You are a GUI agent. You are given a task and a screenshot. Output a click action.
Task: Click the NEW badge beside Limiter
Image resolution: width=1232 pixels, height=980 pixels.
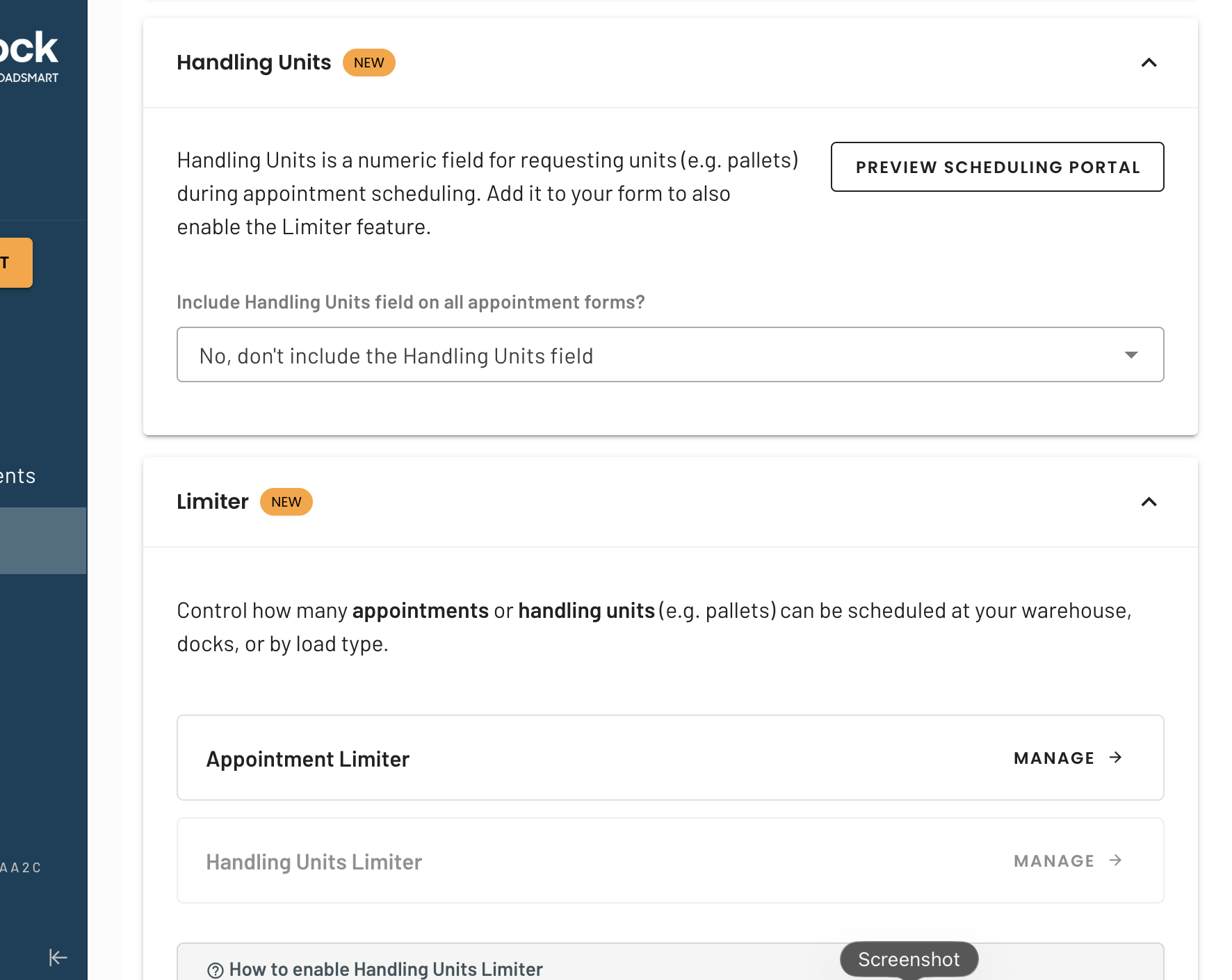point(286,502)
